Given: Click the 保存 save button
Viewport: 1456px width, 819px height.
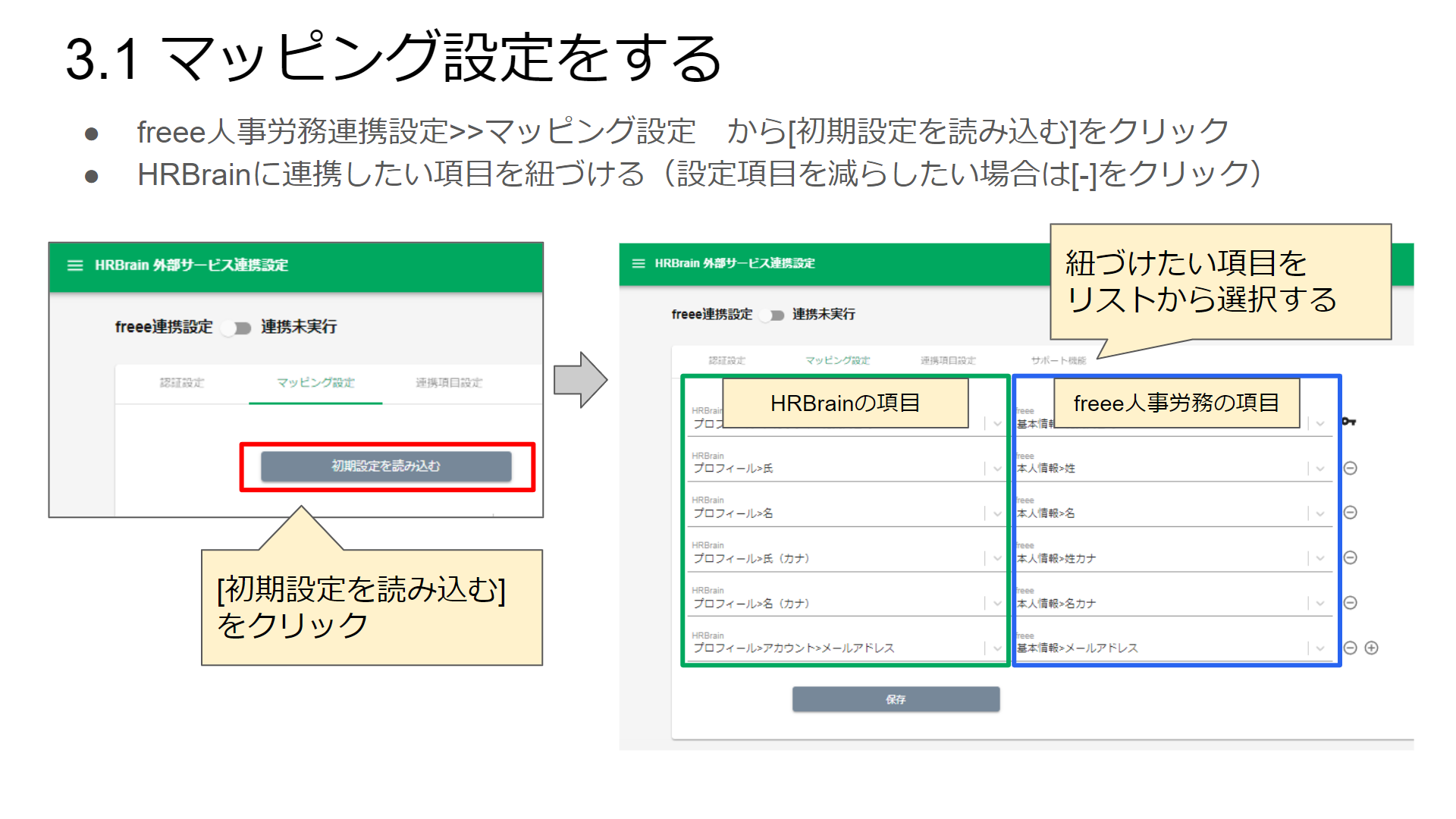Looking at the screenshot, I should click(x=896, y=699).
